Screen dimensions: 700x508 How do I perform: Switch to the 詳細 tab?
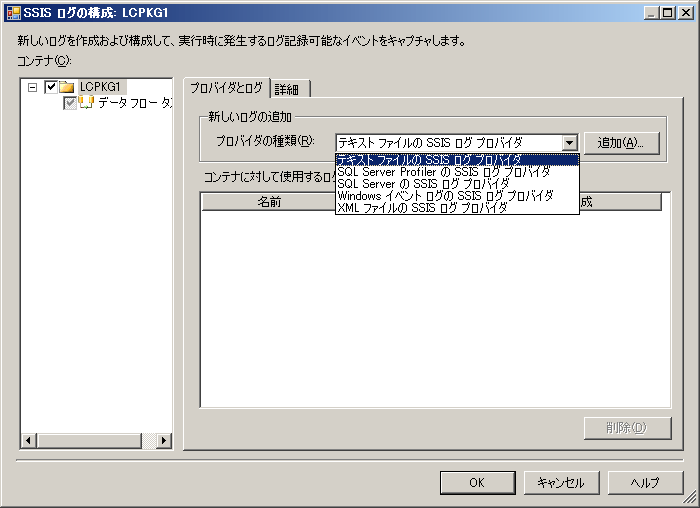pos(290,89)
